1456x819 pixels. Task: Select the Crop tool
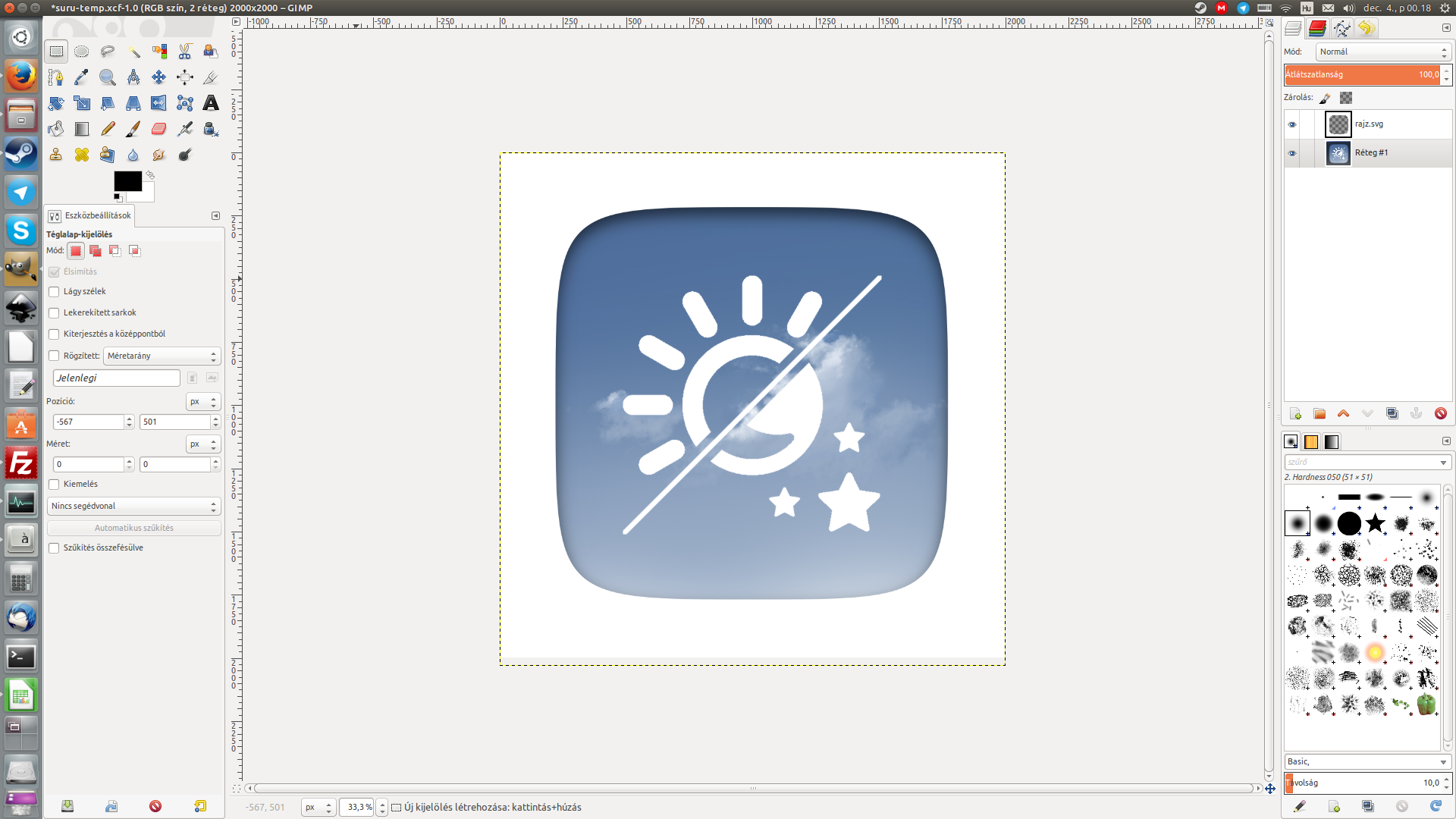coord(211,77)
